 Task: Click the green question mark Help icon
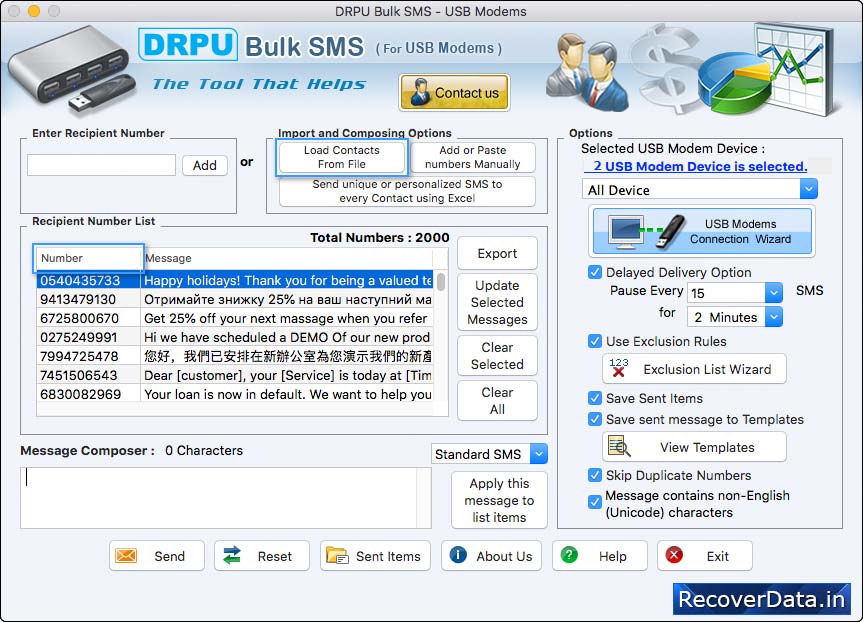tap(569, 554)
